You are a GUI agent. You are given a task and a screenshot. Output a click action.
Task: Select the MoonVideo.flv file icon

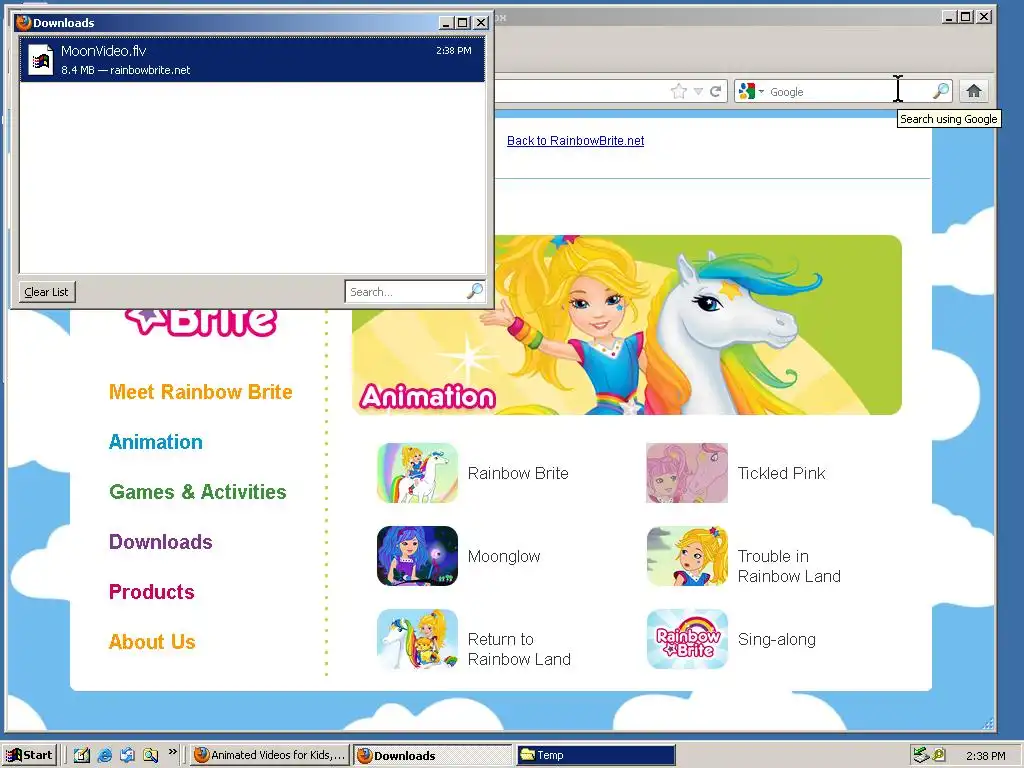point(40,60)
